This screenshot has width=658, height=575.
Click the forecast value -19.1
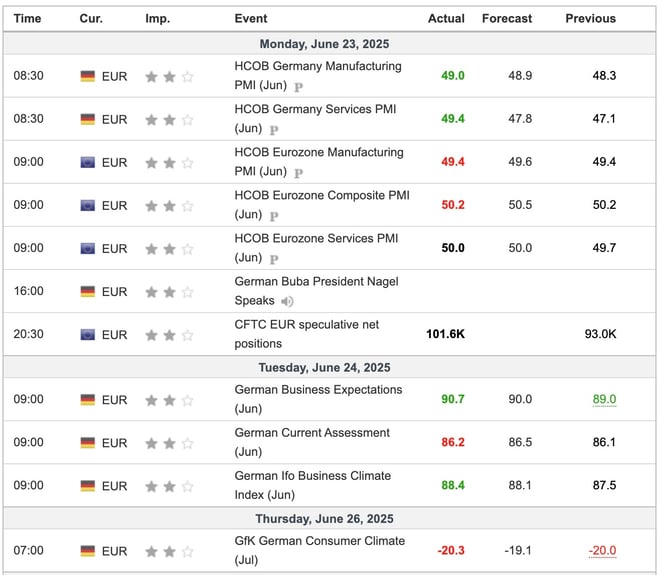coord(518,550)
